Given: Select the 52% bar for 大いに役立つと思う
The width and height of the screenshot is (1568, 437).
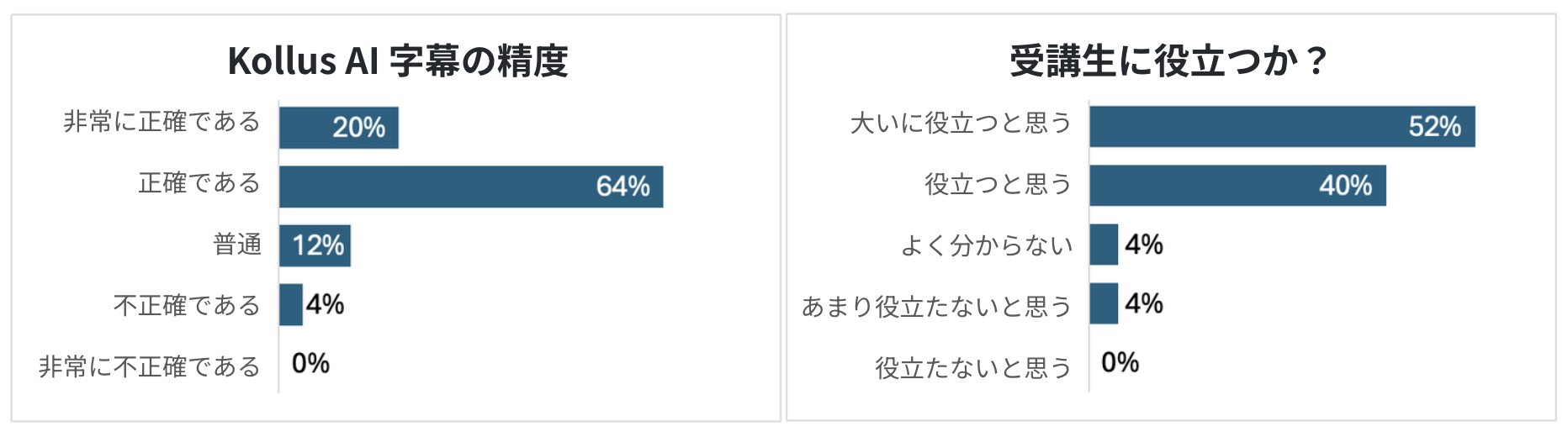Looking at the screenshot, I should coord(1282,127).
